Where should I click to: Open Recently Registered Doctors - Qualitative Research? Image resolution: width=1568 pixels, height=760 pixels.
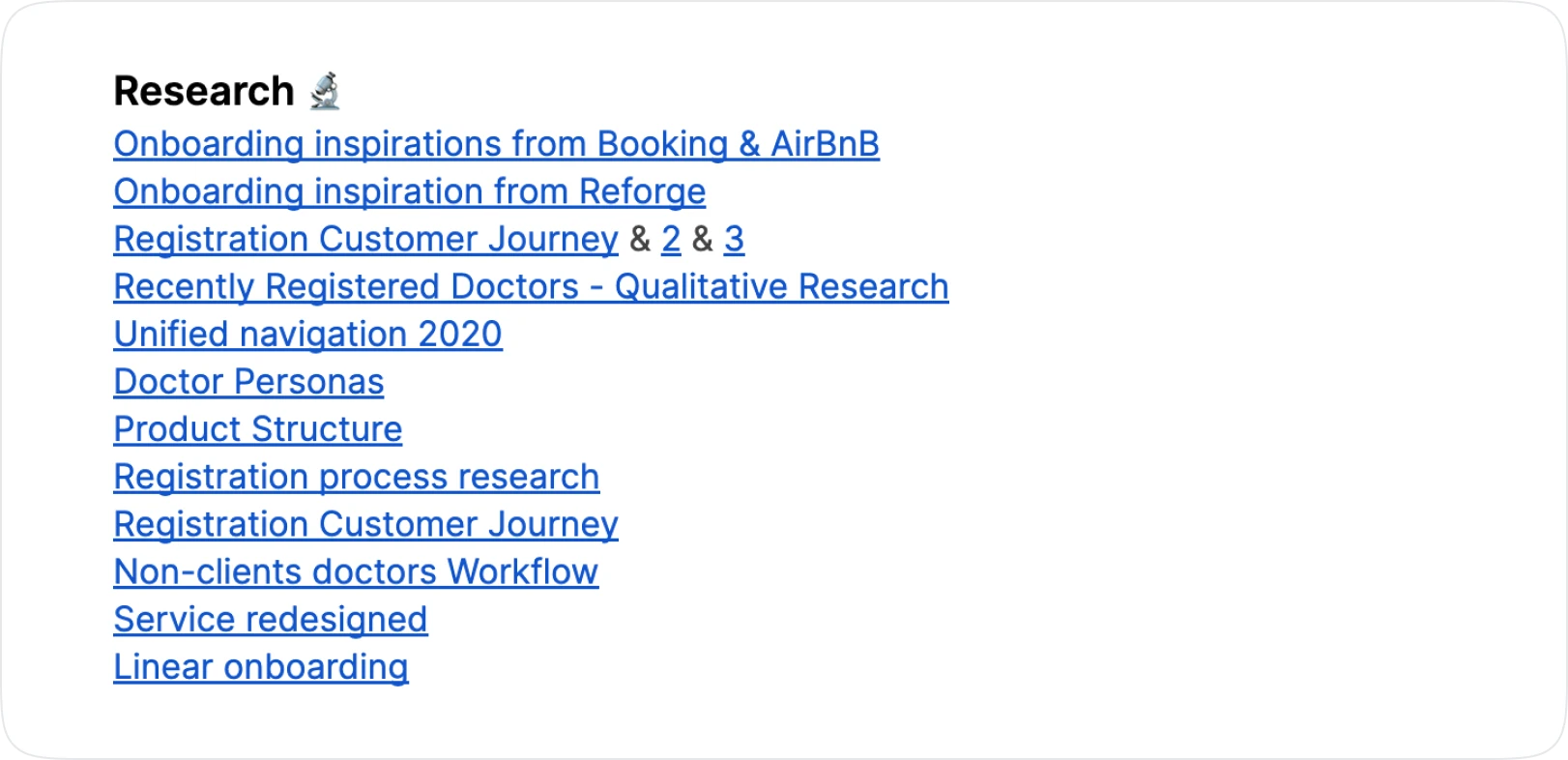[x=530, y=286]
